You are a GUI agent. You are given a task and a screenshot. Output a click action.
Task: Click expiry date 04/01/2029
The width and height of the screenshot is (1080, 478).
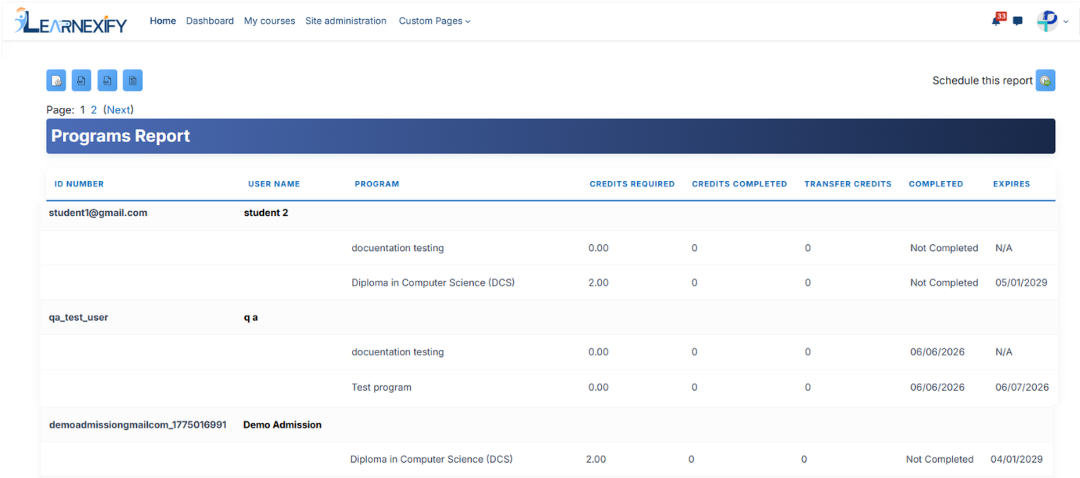point(1017,459)
